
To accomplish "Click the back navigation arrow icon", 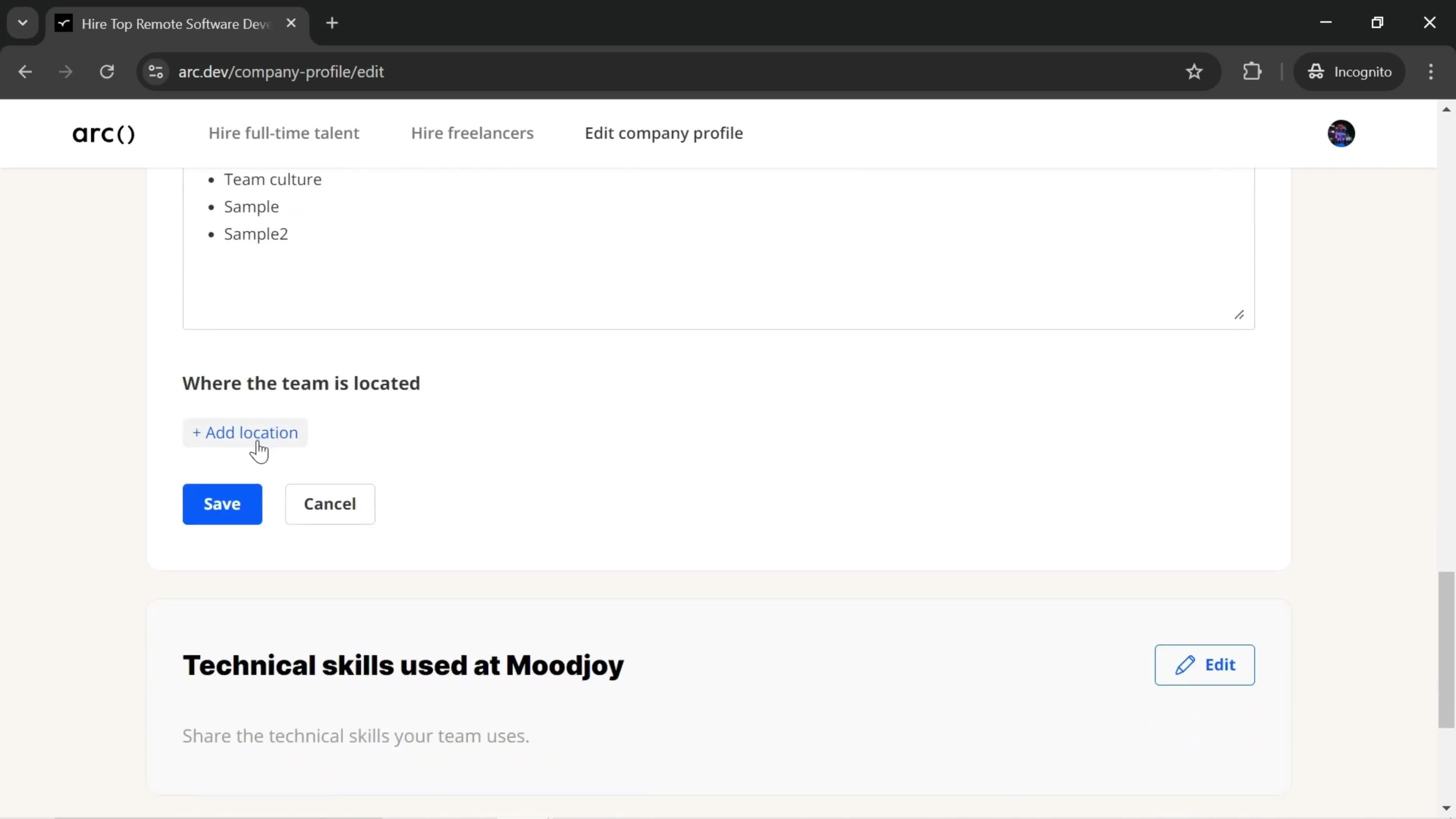I will pos(25,71).
